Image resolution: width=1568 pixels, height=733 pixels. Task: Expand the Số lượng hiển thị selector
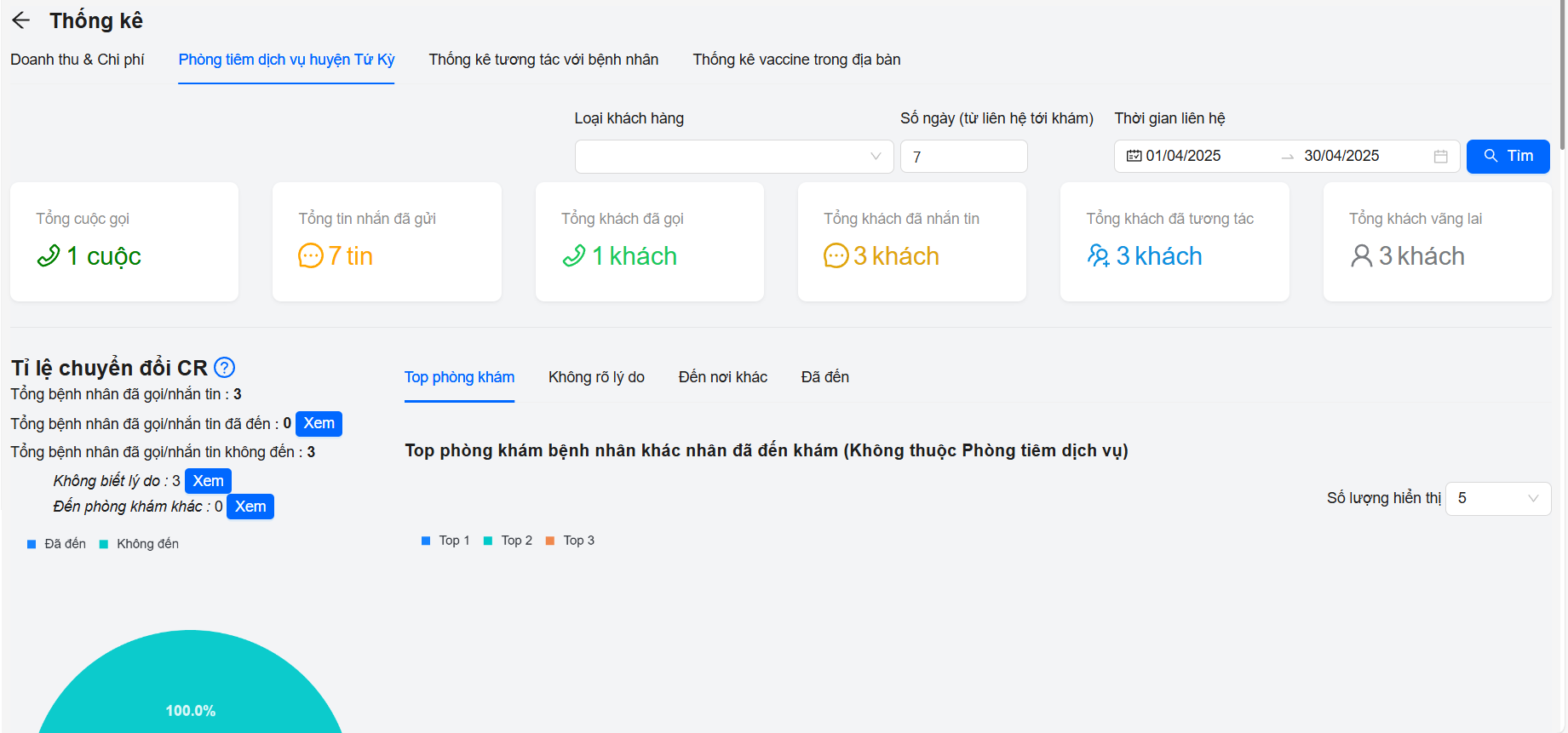click(x=1497, y=498)
